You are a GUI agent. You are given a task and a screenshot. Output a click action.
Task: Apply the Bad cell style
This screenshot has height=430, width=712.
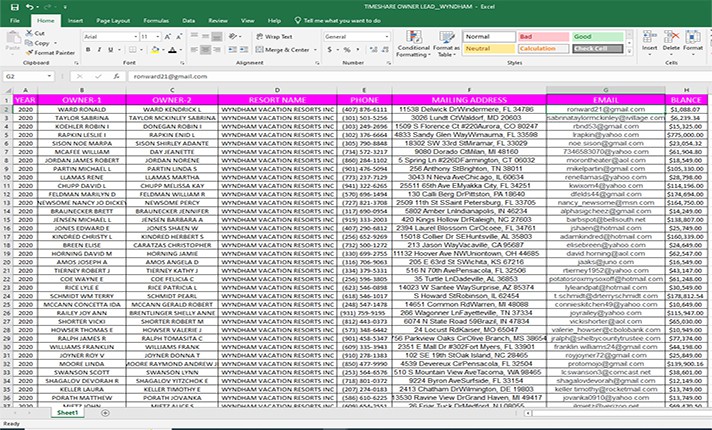click(x=543, y=36)
